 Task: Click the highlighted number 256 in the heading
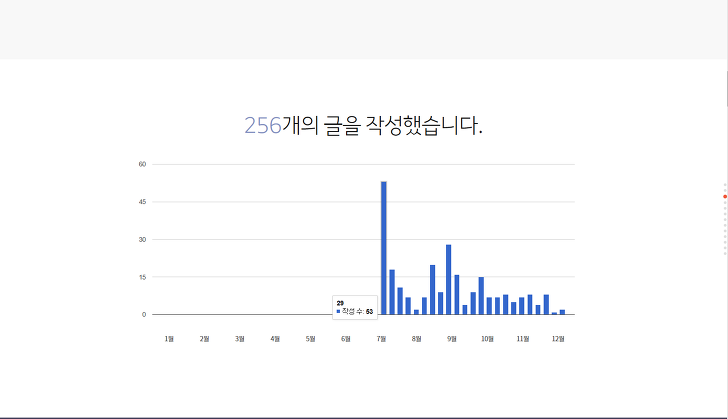263,125
